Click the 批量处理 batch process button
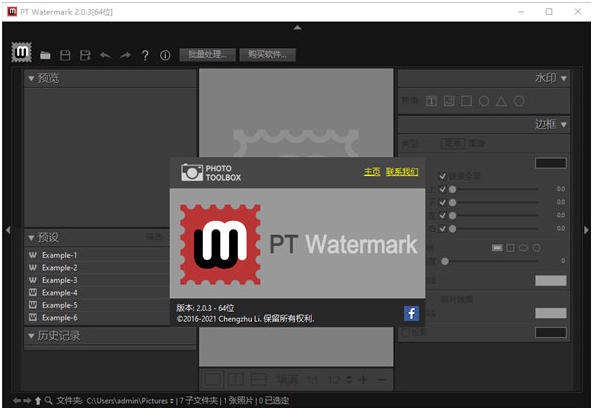The width and height of the screenshot is (593, 408). (x=207, y=54)
